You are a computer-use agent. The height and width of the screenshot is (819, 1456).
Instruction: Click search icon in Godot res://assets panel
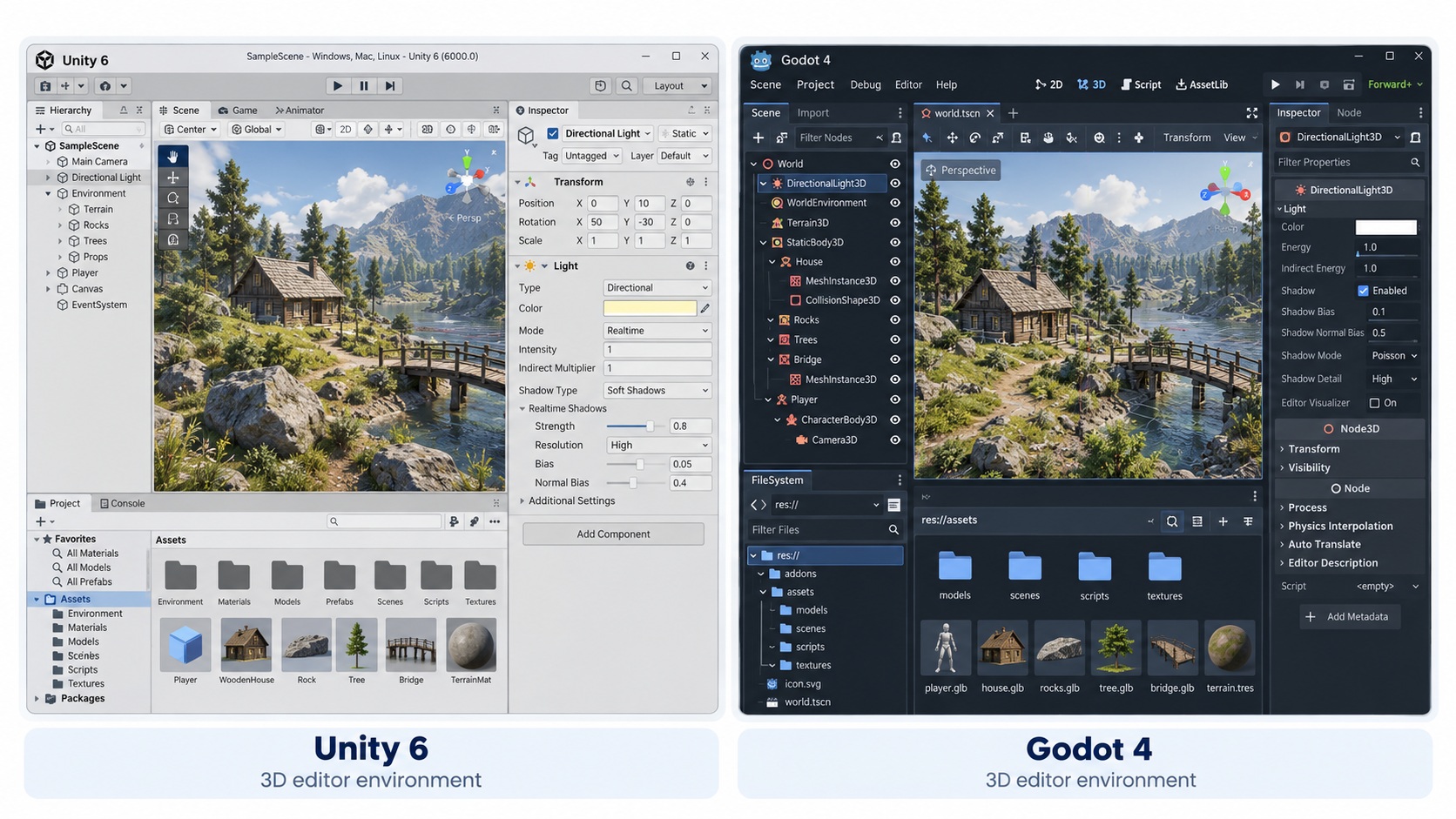(1172, 521)
